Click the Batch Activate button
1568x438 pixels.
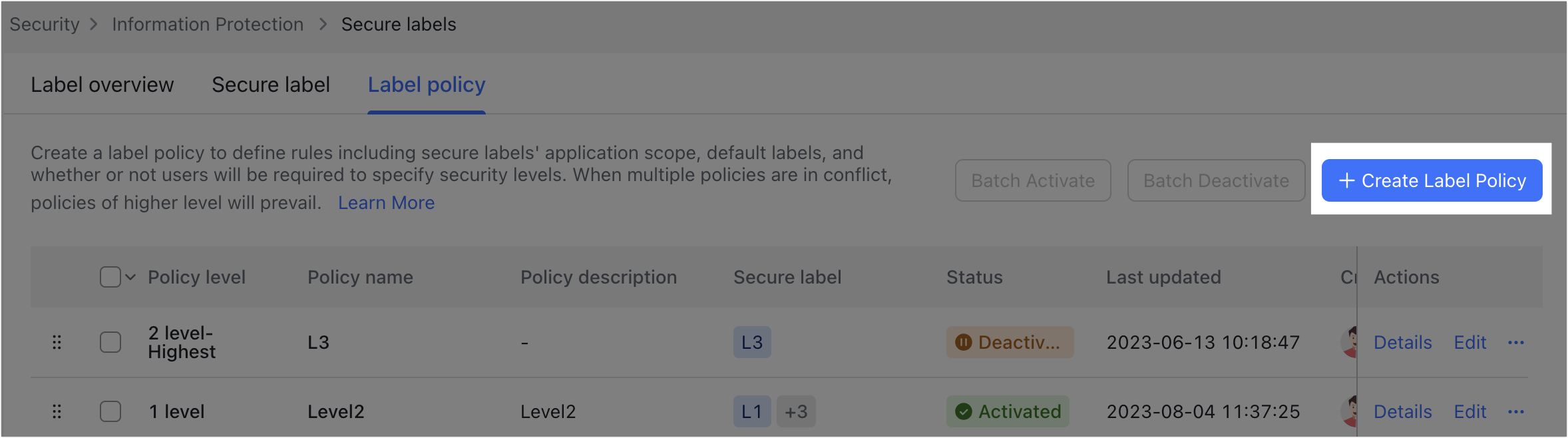point(1032,180)
